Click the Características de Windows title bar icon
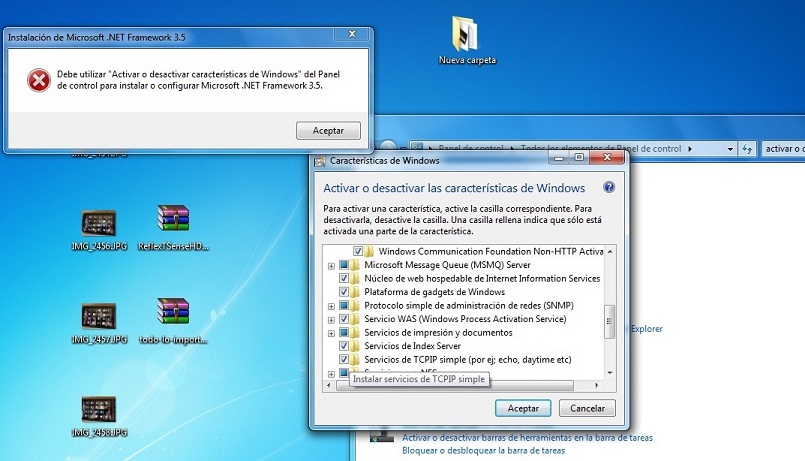This screenshot has height=461, width=805. pyautogui.click(x=320, y=161)
